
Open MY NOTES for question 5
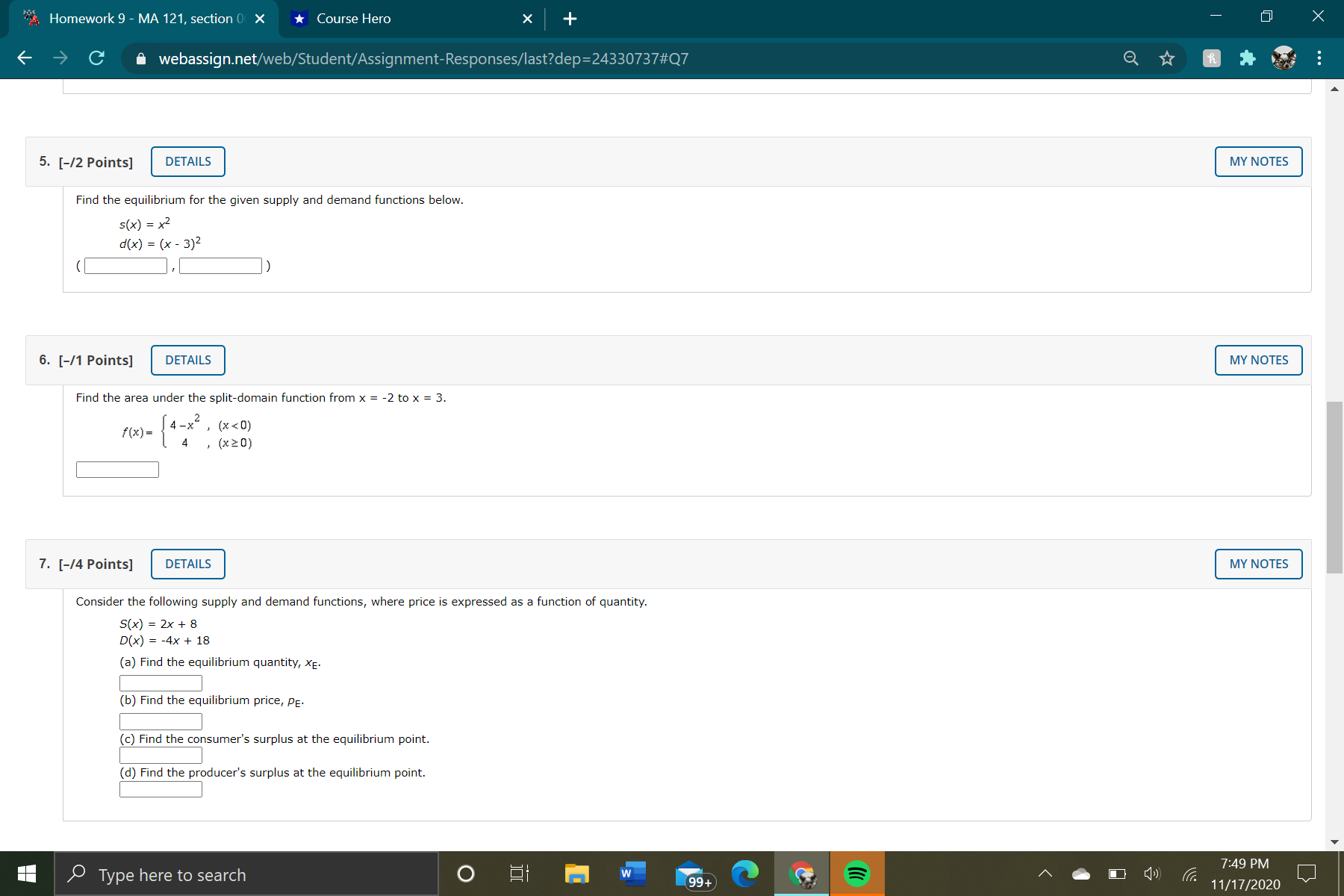(1259, 162)
